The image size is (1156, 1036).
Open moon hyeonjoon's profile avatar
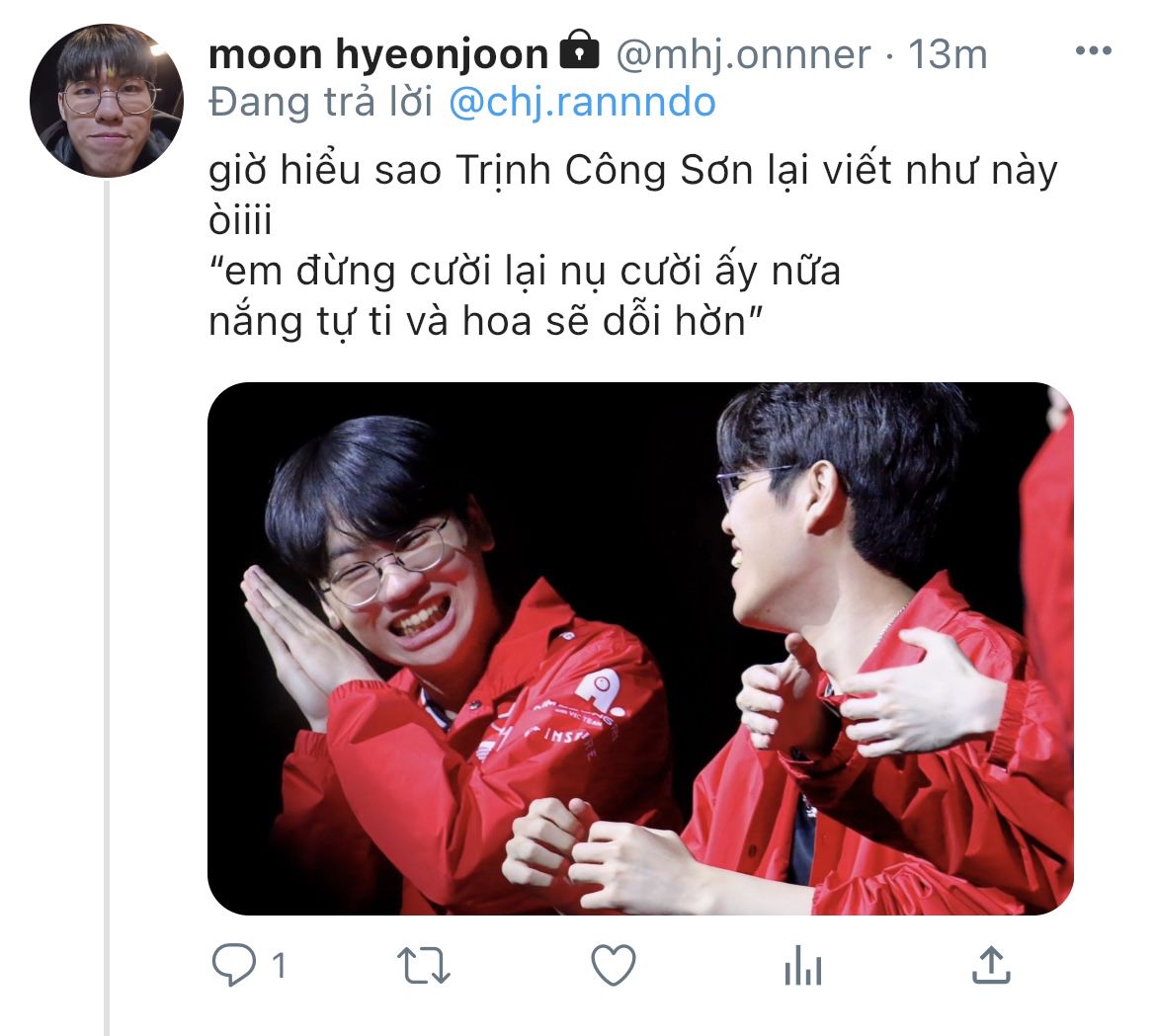106,101
